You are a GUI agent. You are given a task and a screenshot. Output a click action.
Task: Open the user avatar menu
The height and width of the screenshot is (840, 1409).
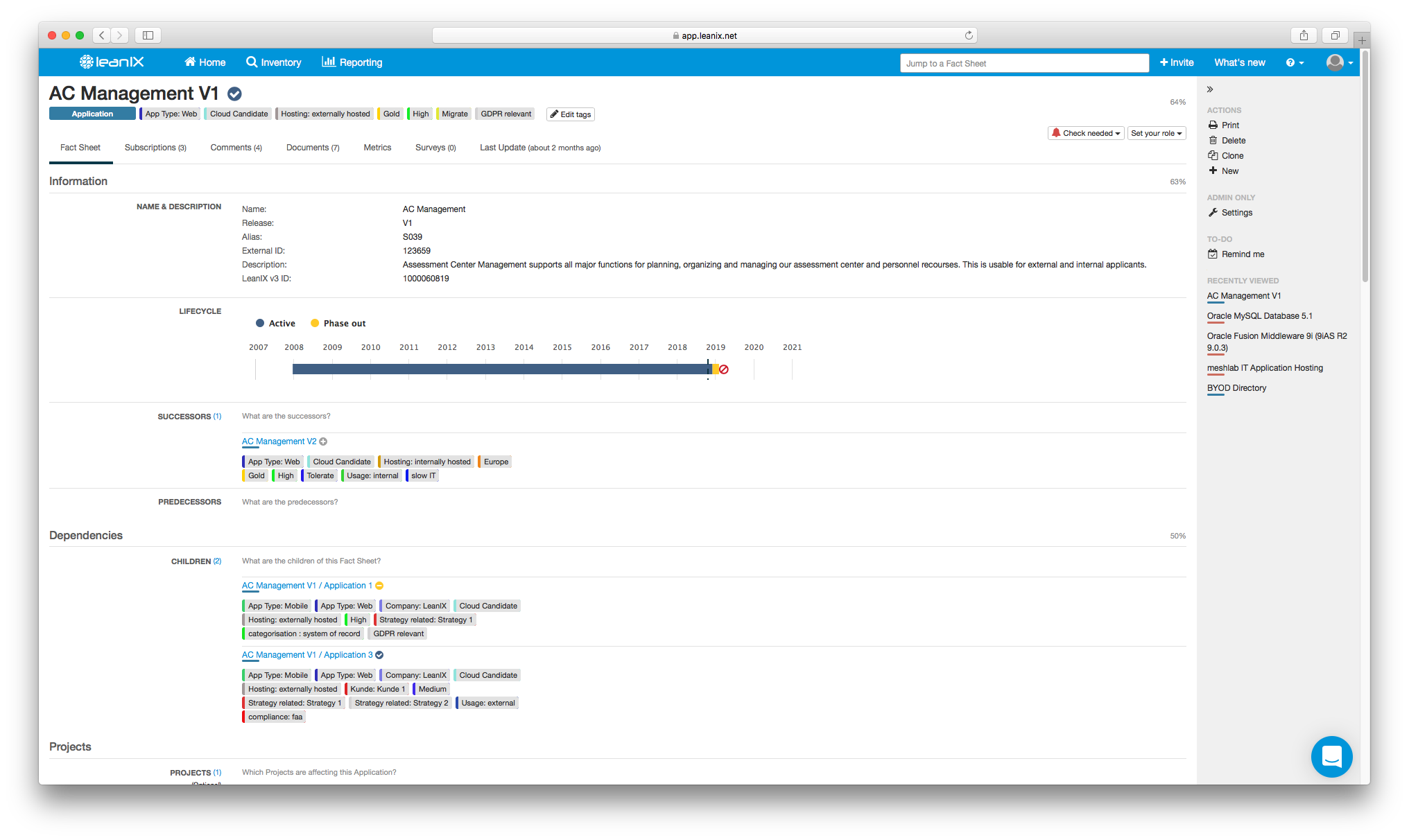coord(1340,62)
